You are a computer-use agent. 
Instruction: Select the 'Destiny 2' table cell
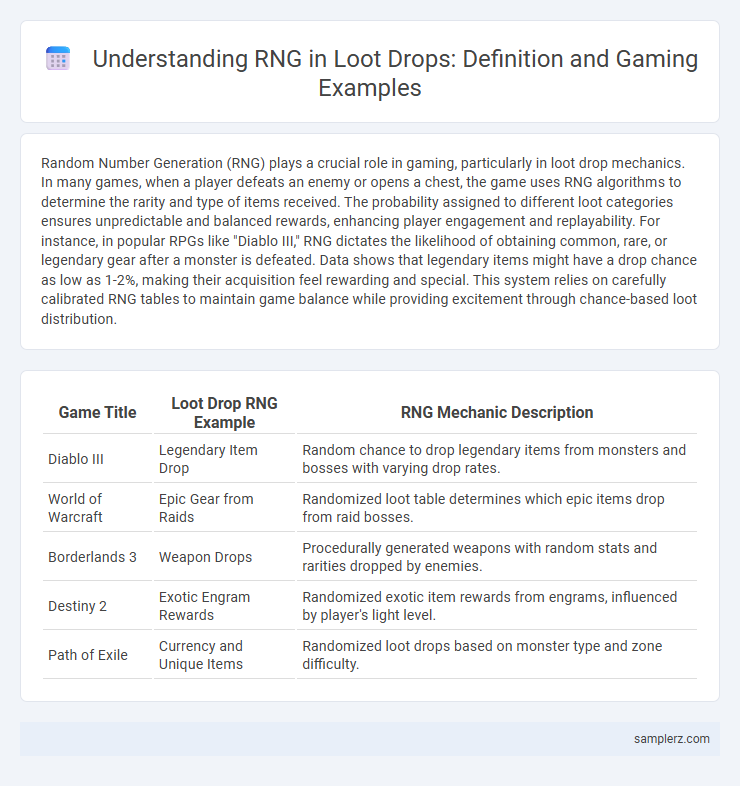(x=97, y=606)
